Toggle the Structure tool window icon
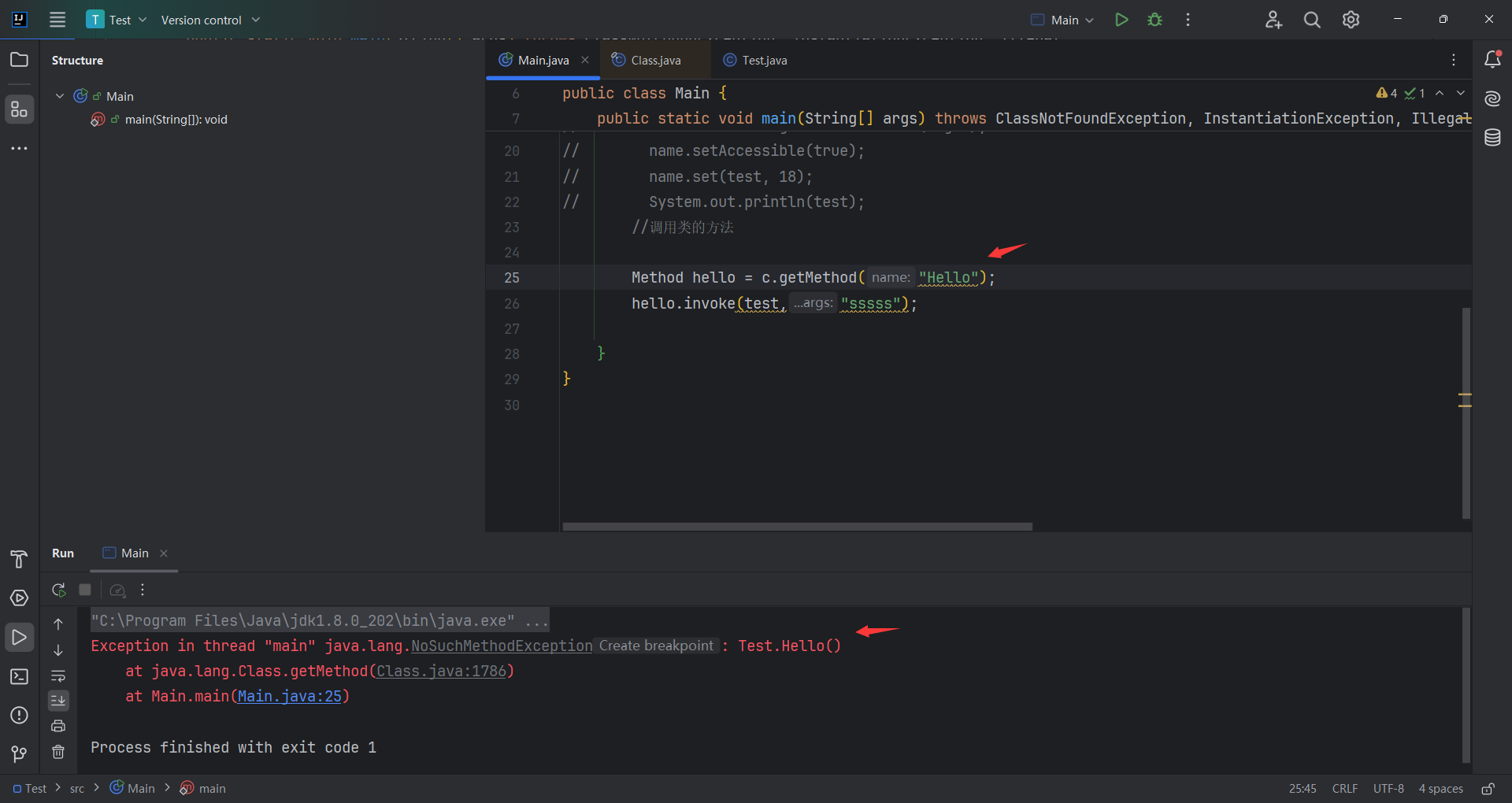This screenshot has width=1512, height=803. pyautogui.click(x=19, y=109)
